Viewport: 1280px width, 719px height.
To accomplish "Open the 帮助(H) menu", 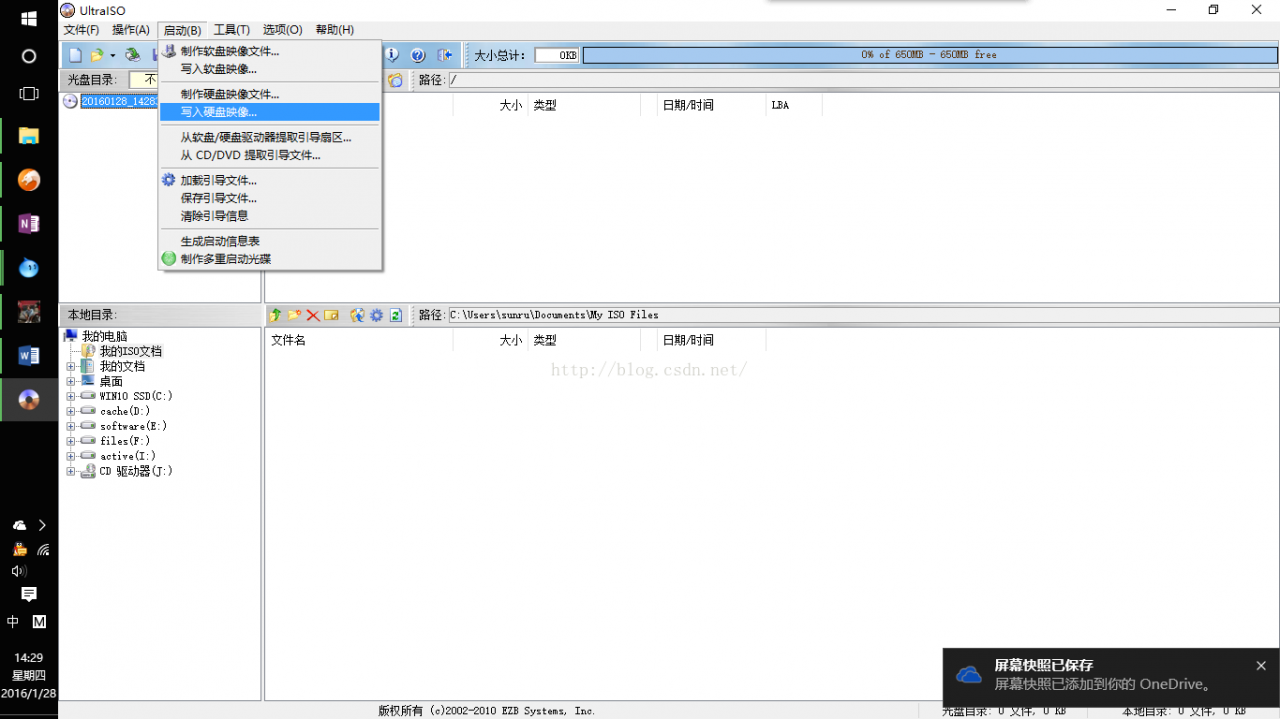I will [x=334, y=30].
